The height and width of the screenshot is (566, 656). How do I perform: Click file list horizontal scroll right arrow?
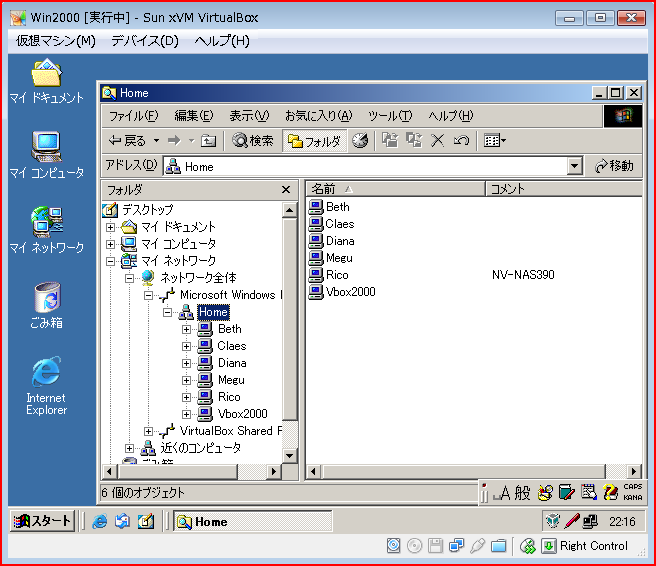(x=634, y=472)
